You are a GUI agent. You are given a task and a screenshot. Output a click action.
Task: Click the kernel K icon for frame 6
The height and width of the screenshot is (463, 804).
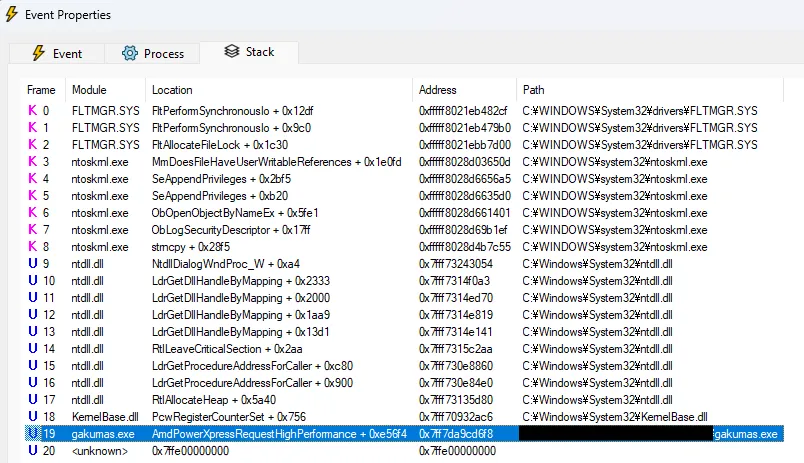[x=33, y=212]
